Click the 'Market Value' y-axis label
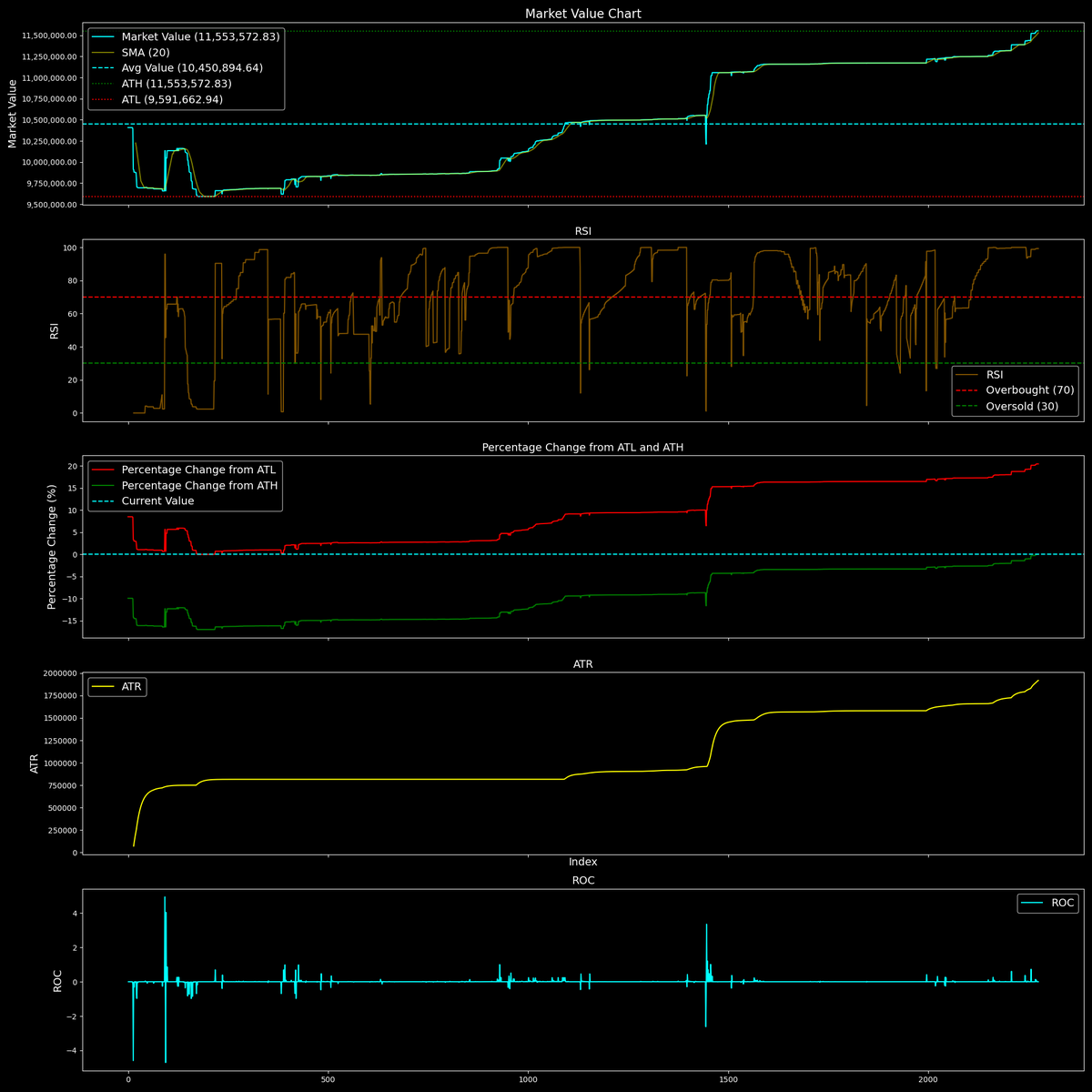 click(x=13, y=114)
